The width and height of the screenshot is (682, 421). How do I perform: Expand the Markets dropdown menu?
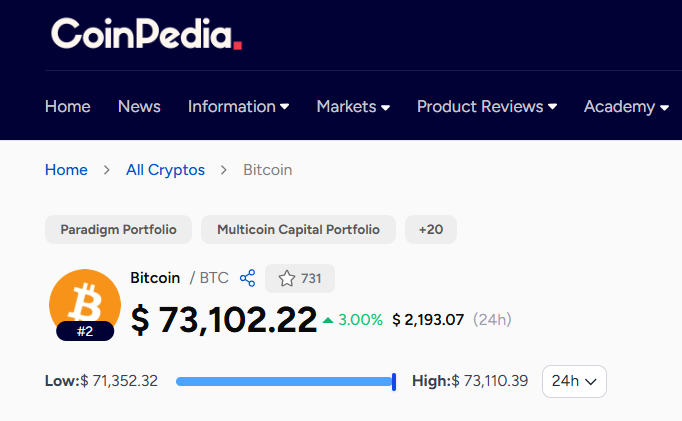pos(353,106)
